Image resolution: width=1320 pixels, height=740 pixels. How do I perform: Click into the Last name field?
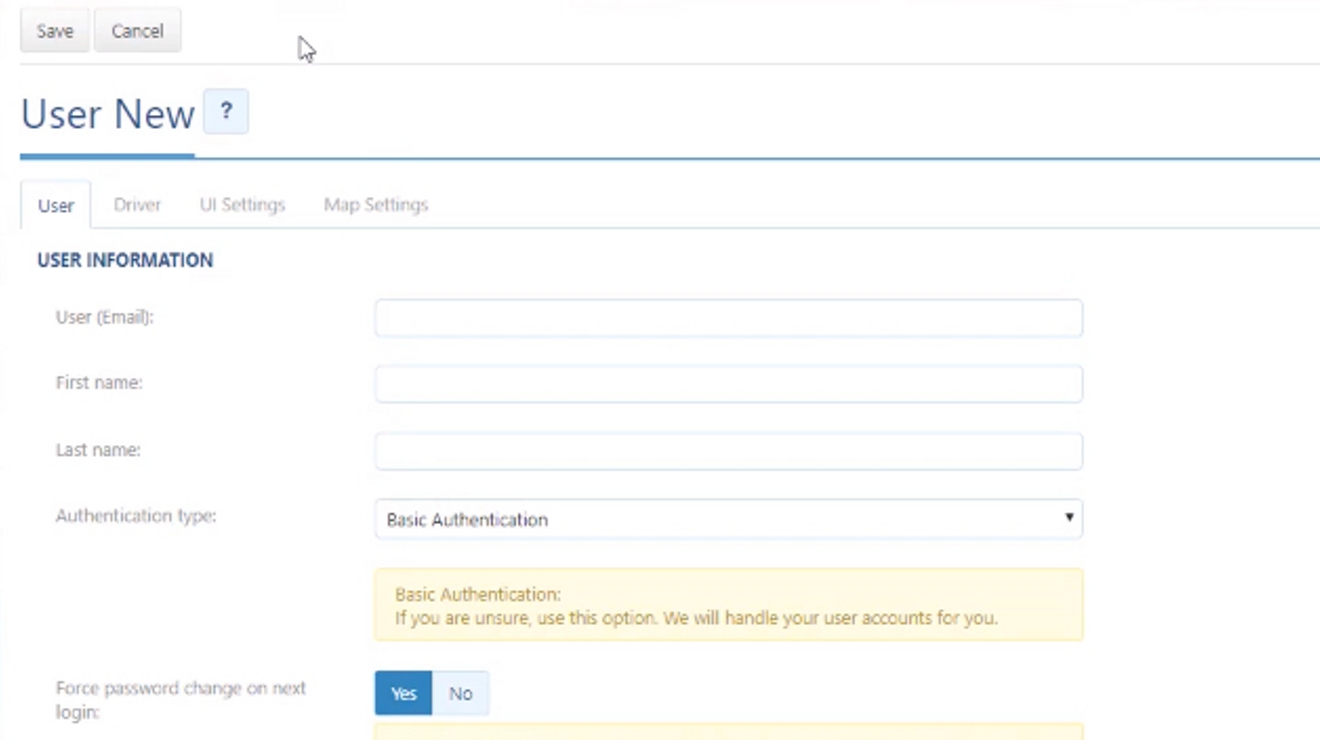click(728, 451)
